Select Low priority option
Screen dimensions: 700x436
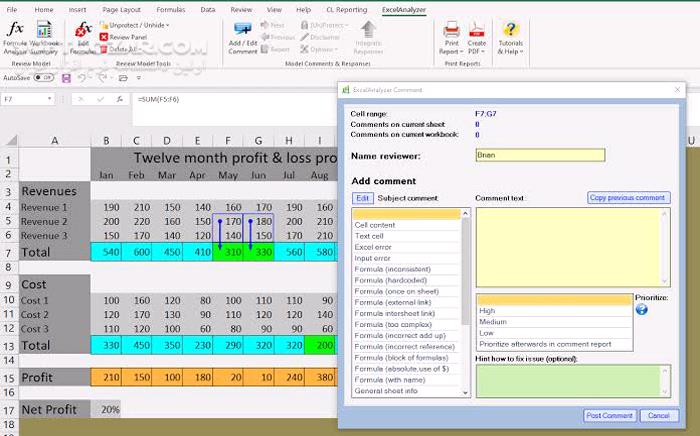click(554, 333)
